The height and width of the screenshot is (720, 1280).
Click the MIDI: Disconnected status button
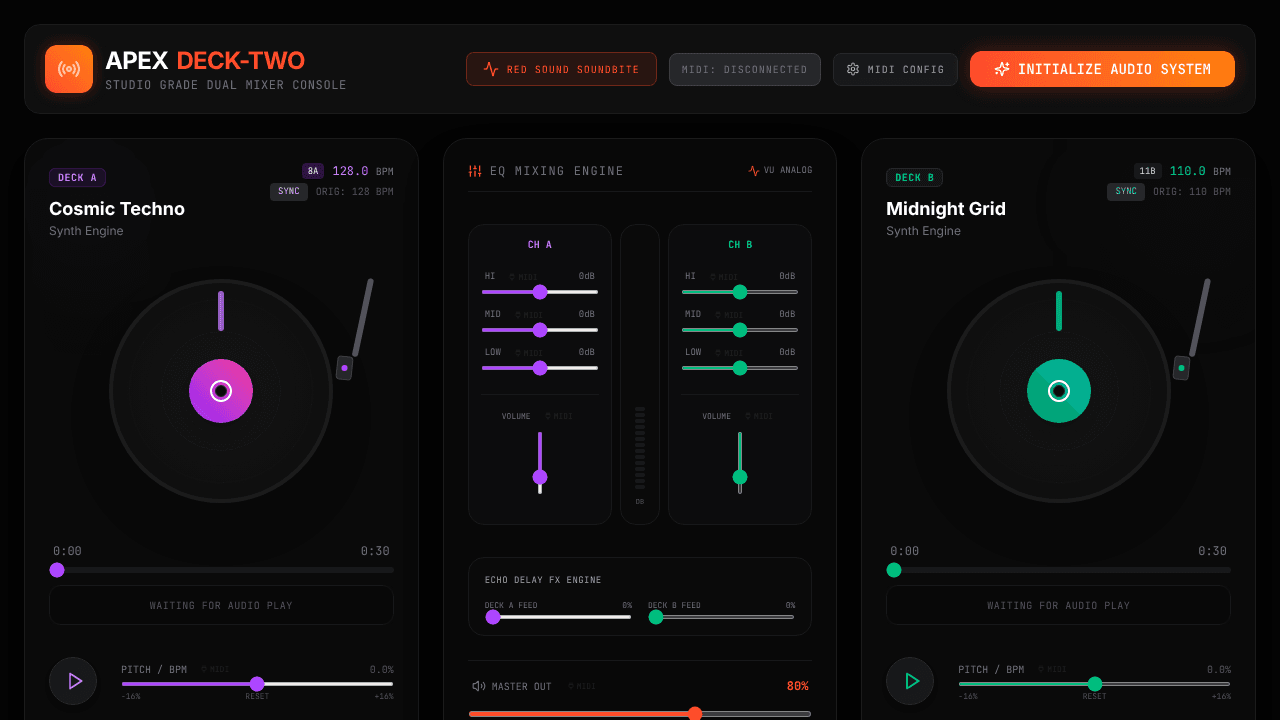[745, 69]
